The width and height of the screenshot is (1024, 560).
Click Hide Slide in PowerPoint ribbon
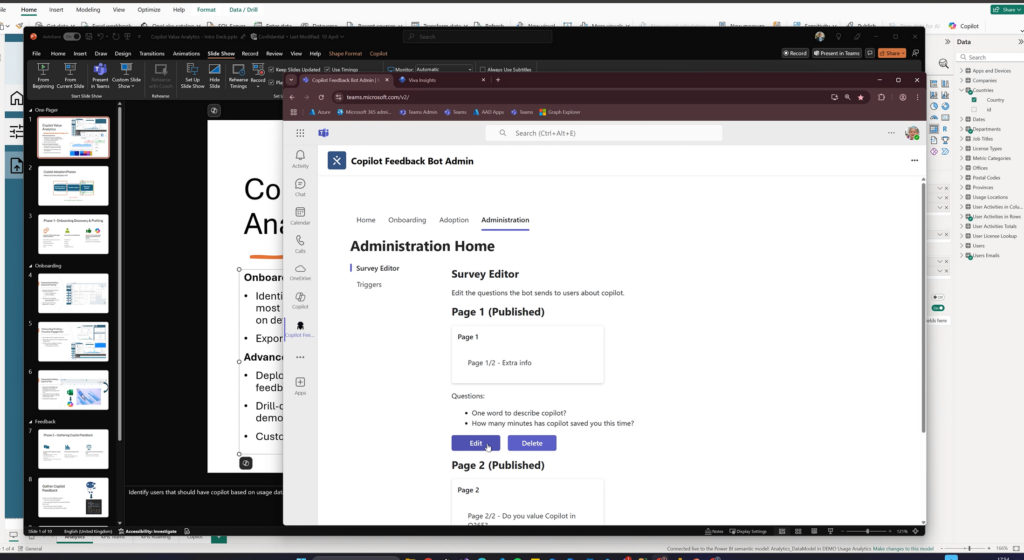click(214, 76)
